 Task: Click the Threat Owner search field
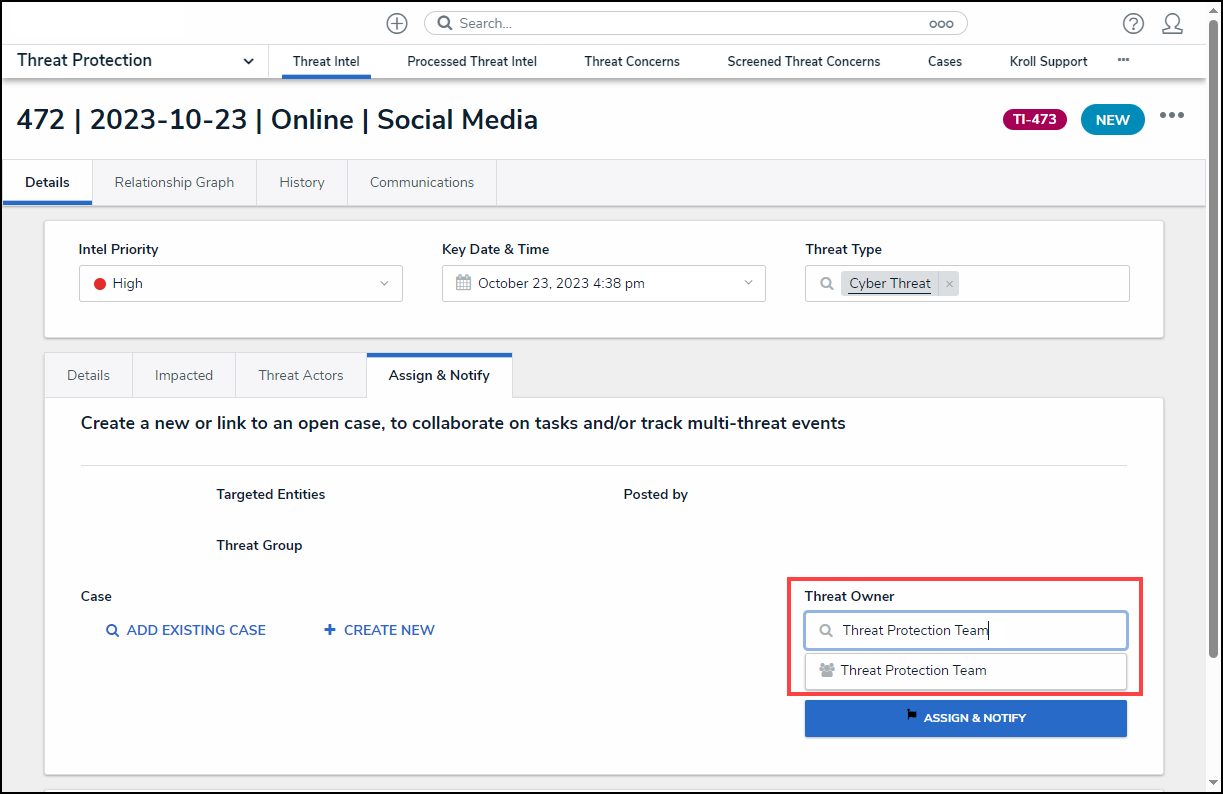[965, 630]
